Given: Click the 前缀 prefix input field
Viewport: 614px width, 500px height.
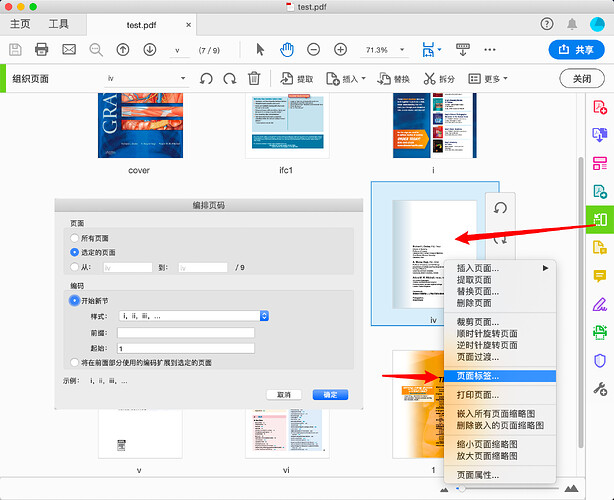Looking at the screenshot, I should [x=186, y=333].
